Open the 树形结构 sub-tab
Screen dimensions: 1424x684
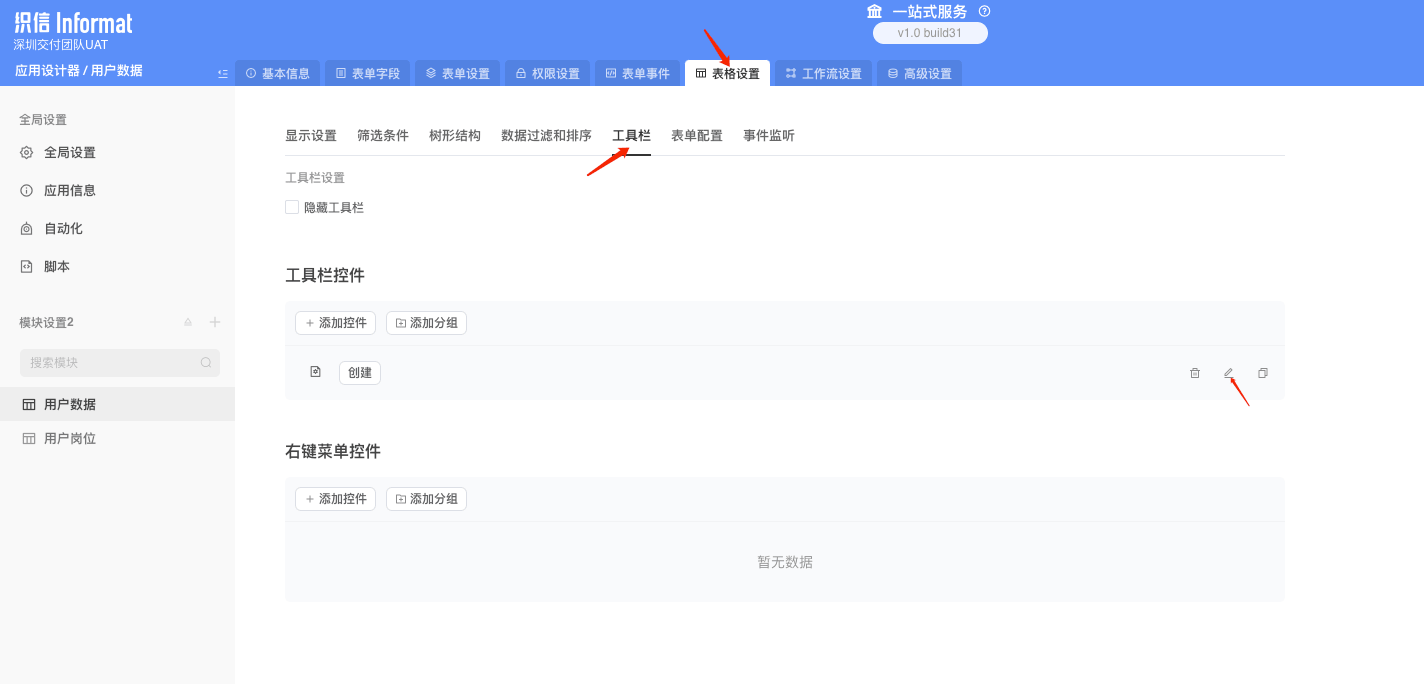coord(454,135)
